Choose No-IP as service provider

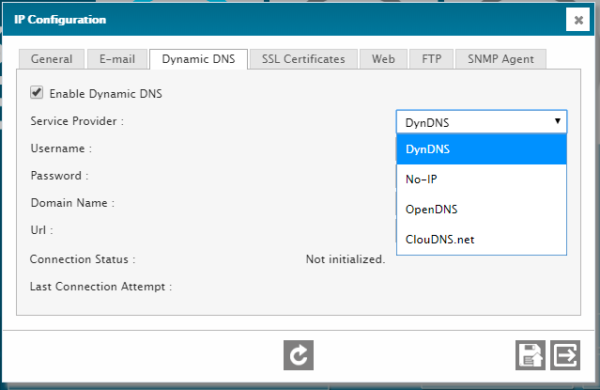[x=481, y=179]
